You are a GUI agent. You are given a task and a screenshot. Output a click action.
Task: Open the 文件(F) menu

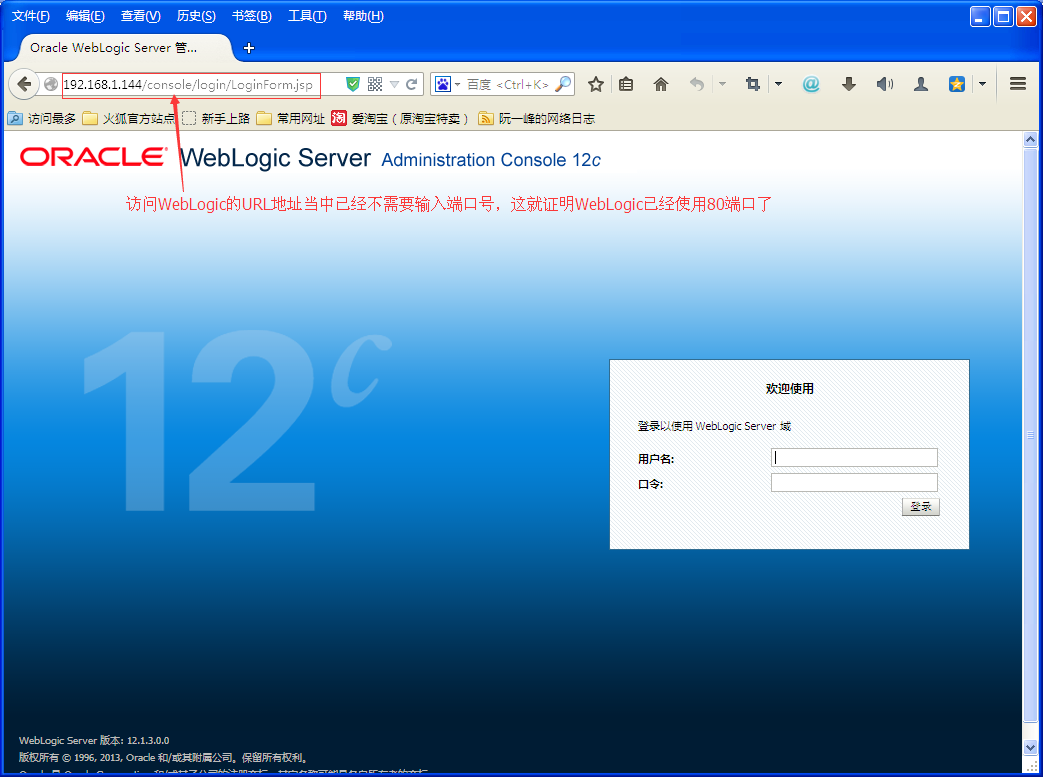31,16
